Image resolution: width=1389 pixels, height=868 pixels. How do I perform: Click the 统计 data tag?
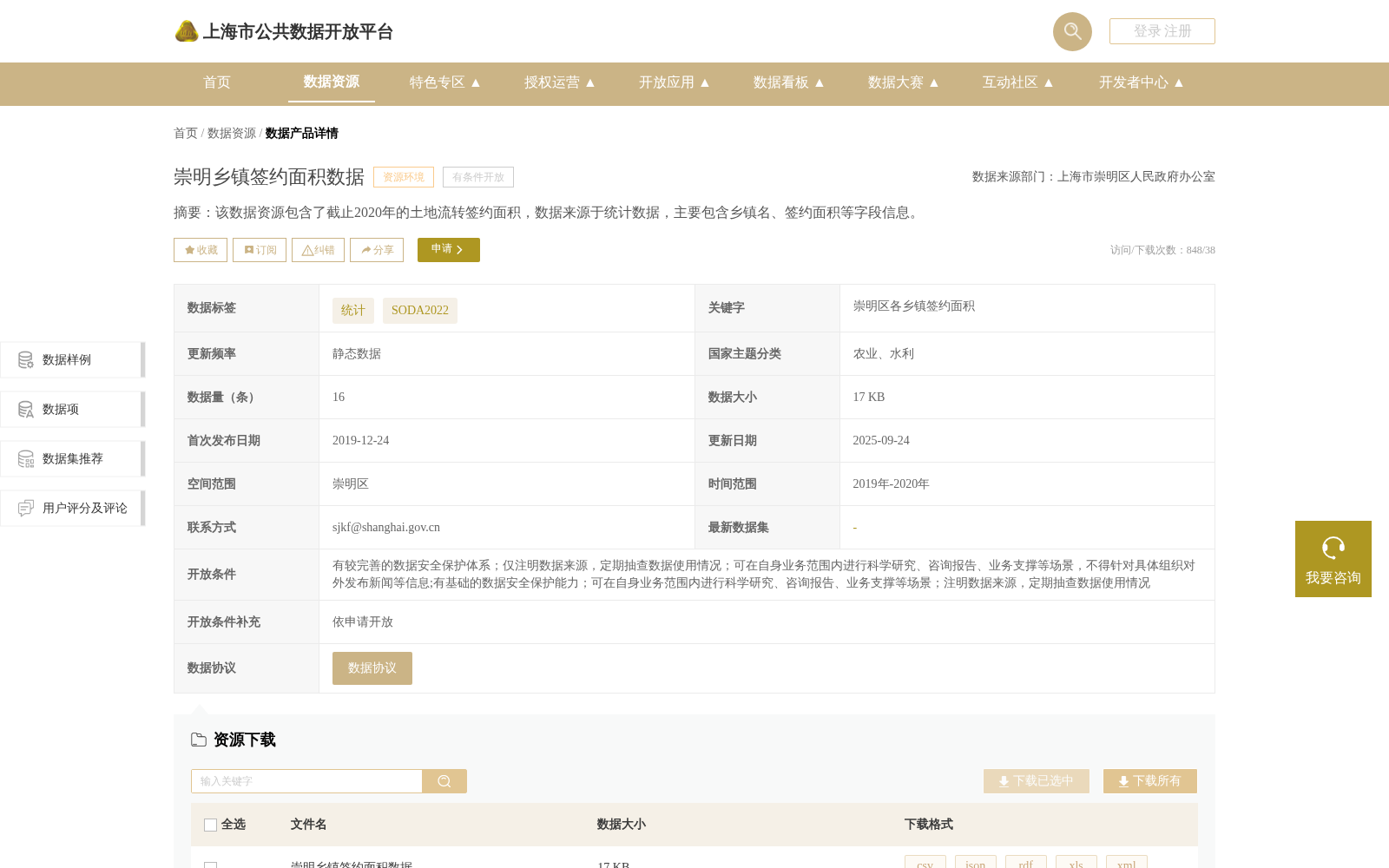(353, 311)
